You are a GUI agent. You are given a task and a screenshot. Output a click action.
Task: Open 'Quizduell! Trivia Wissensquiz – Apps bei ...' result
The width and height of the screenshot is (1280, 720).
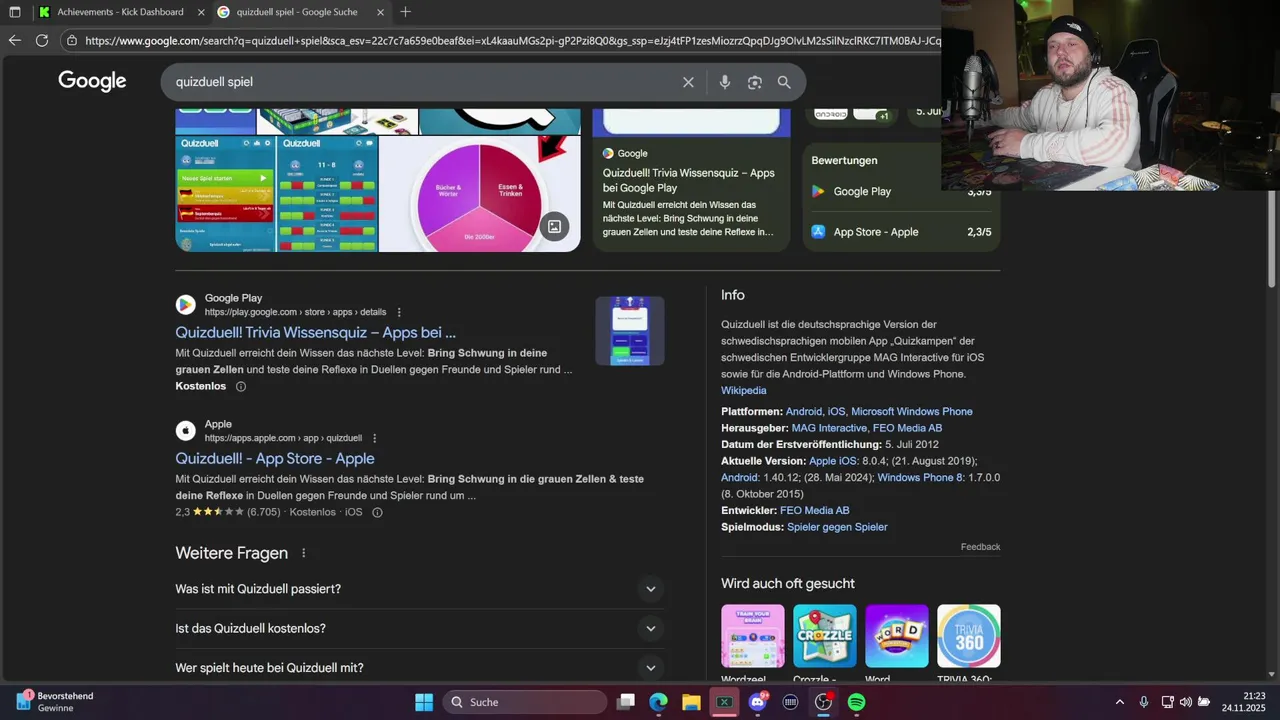[x=315, y=332]
